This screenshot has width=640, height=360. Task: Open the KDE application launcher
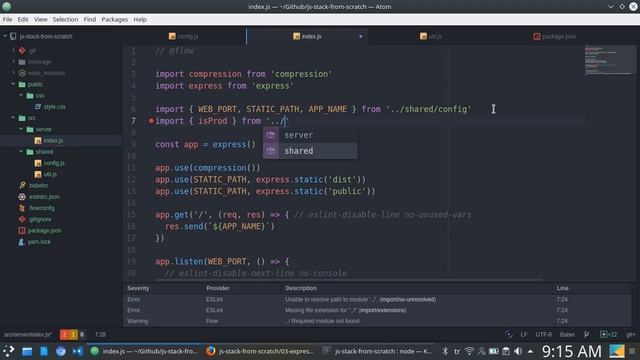click(x=8, y=351)
